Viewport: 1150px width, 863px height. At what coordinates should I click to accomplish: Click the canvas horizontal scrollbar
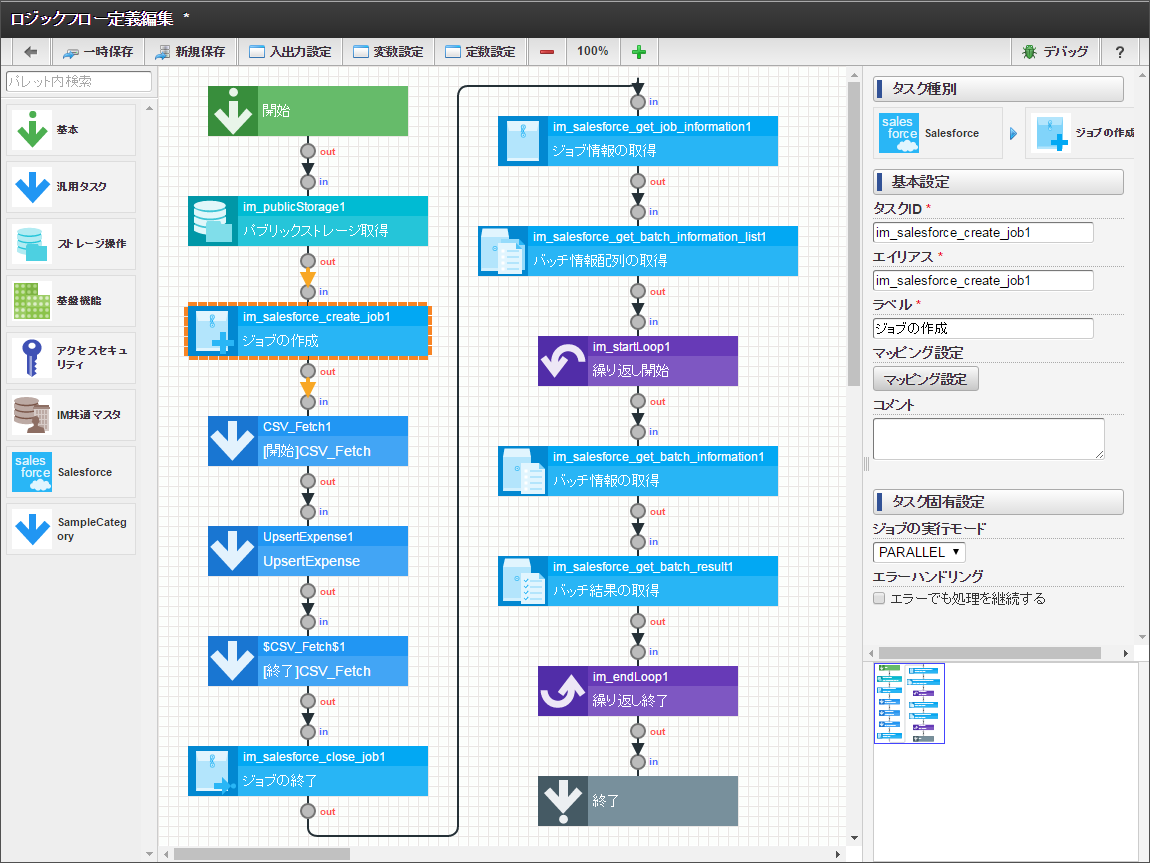pyautogui.click(x=261, y=854)
